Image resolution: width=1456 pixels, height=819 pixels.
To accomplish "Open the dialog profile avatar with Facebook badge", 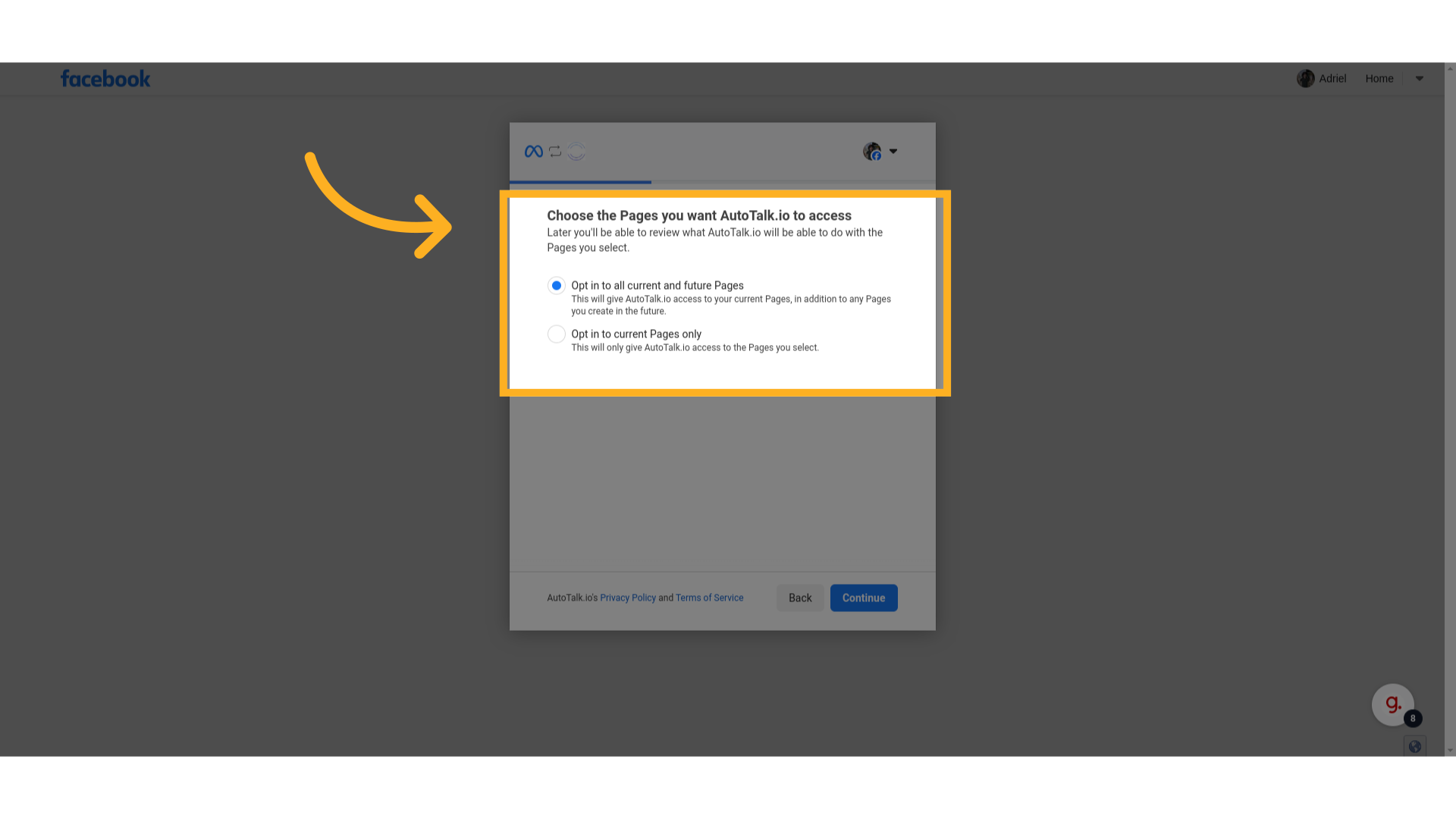I will [x=872, y=152].
